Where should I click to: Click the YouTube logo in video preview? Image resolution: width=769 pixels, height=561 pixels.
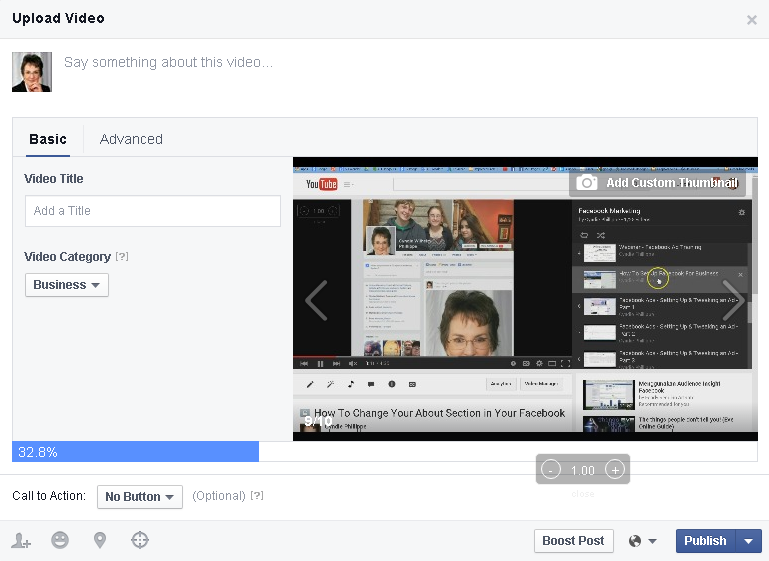pos(321,184)
